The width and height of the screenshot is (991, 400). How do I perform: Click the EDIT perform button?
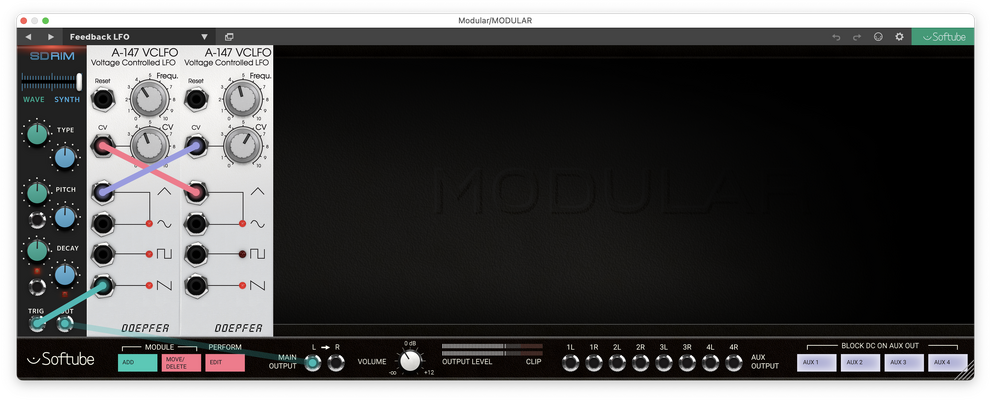(224, 363)
